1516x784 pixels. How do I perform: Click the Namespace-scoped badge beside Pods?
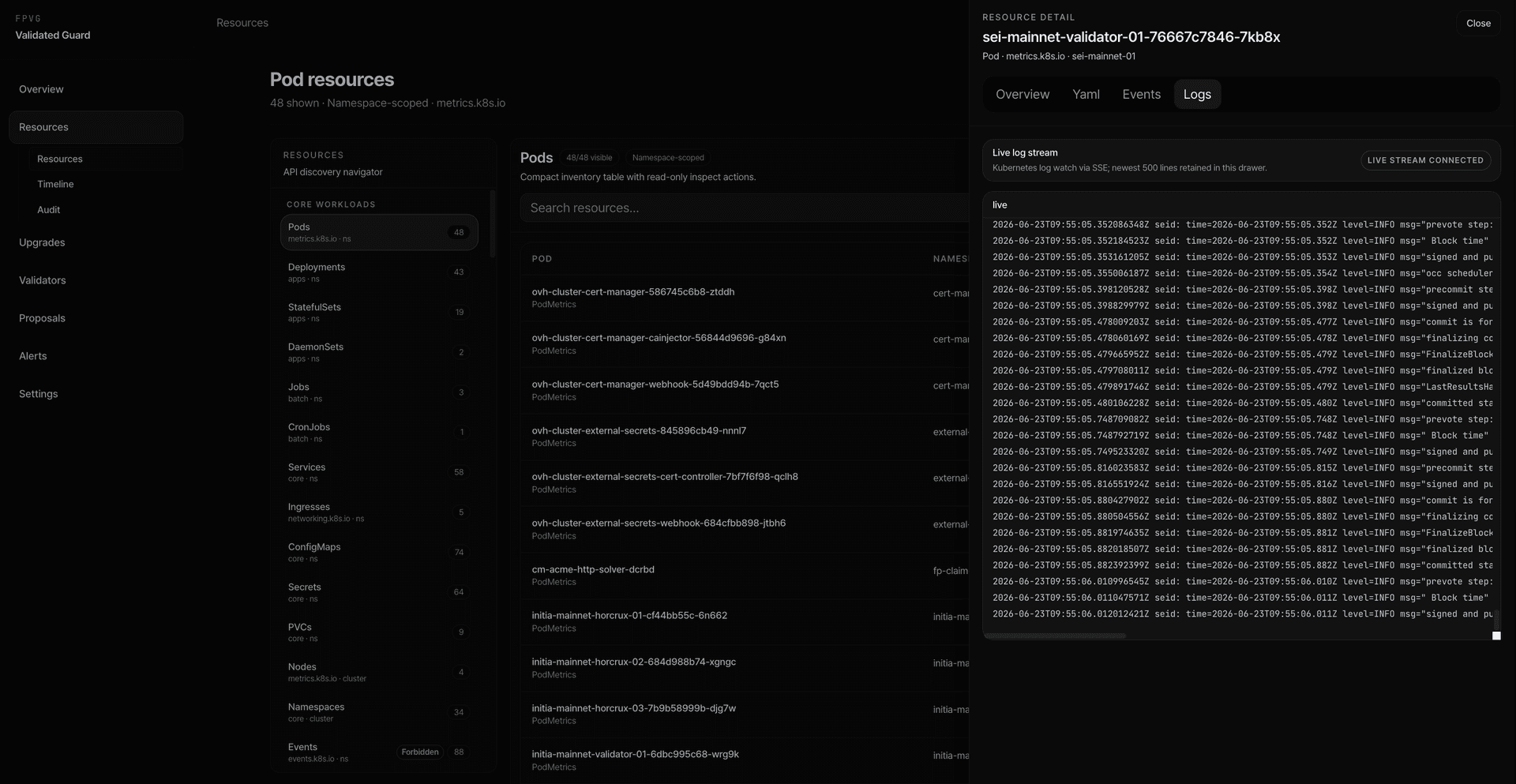click(668, 158)
